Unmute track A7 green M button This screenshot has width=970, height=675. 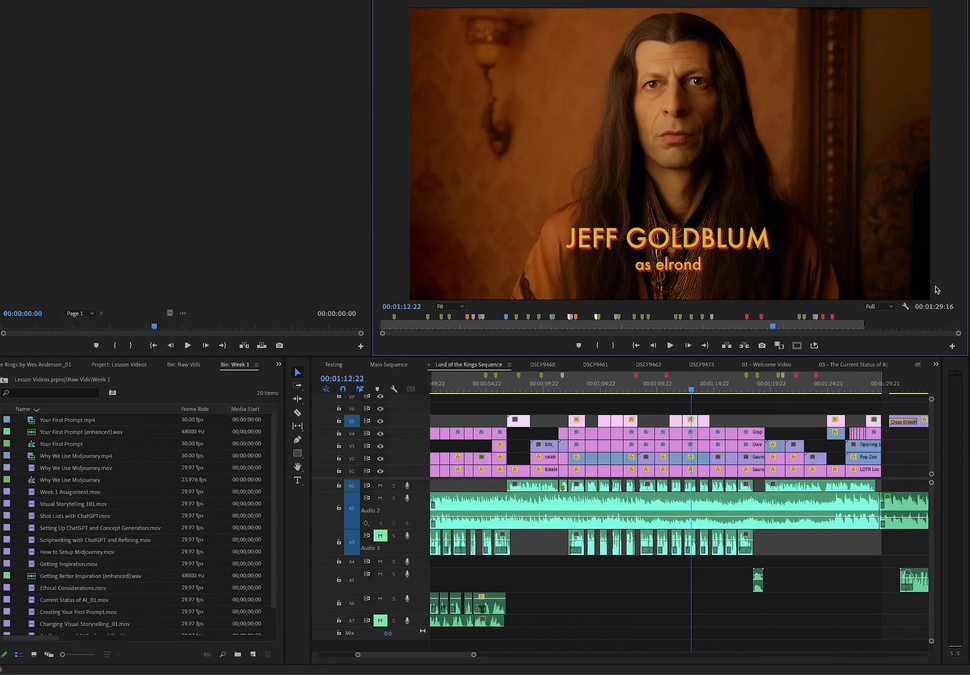point(380,621)
